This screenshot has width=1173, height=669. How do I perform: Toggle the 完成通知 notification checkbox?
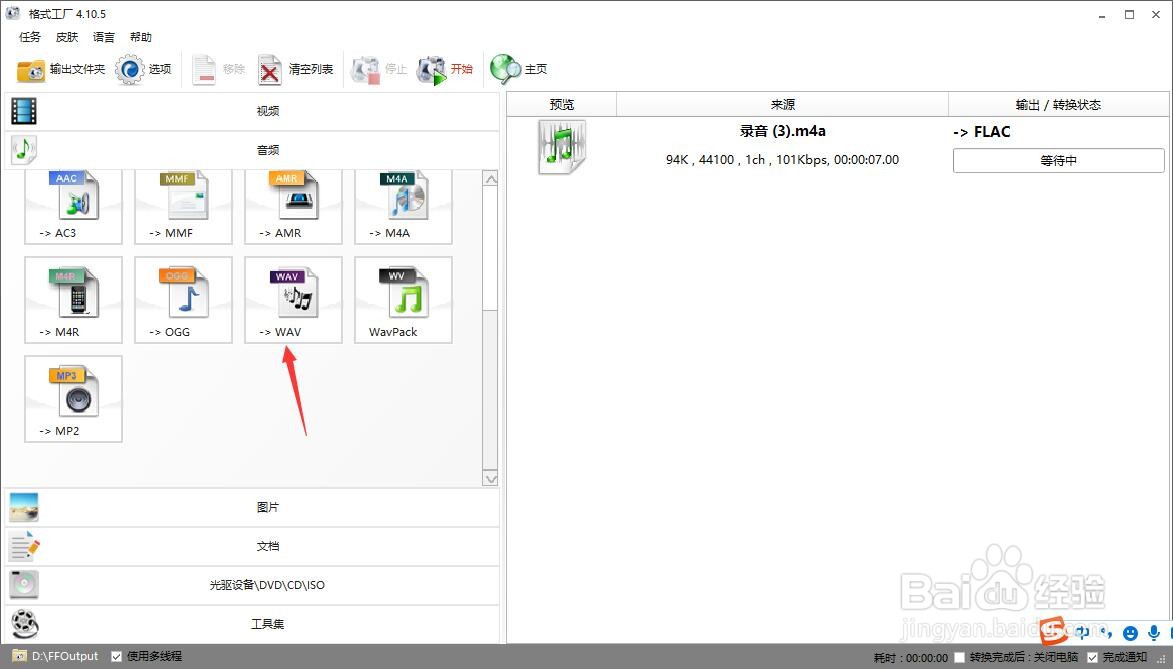(1092, 657)
